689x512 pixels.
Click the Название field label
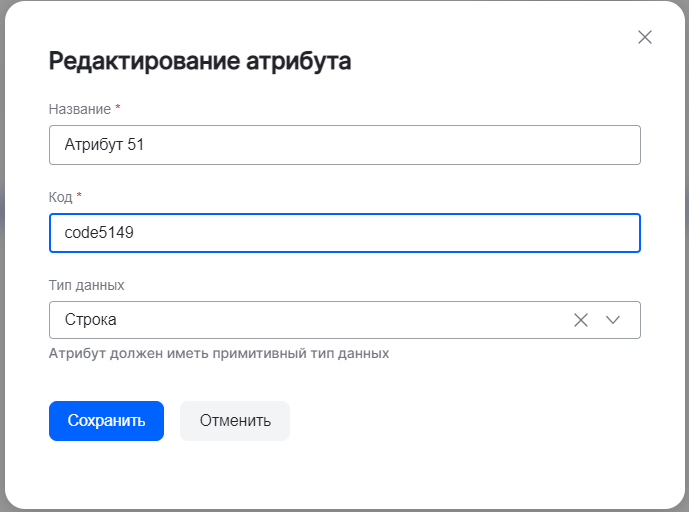point(79,108)
